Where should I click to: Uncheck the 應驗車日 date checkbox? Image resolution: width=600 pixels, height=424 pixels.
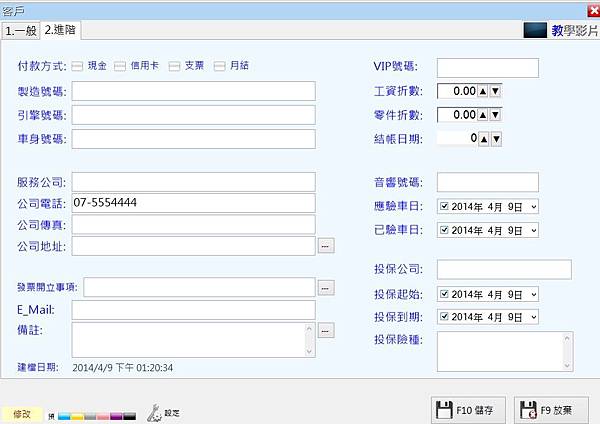pos(444,206)
